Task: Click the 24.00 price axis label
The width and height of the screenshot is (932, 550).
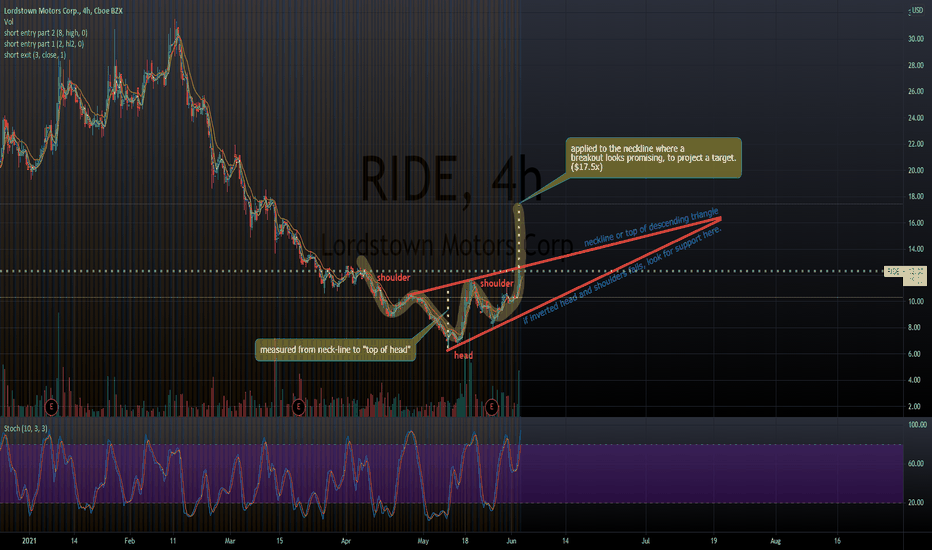Action: point(915,118)
